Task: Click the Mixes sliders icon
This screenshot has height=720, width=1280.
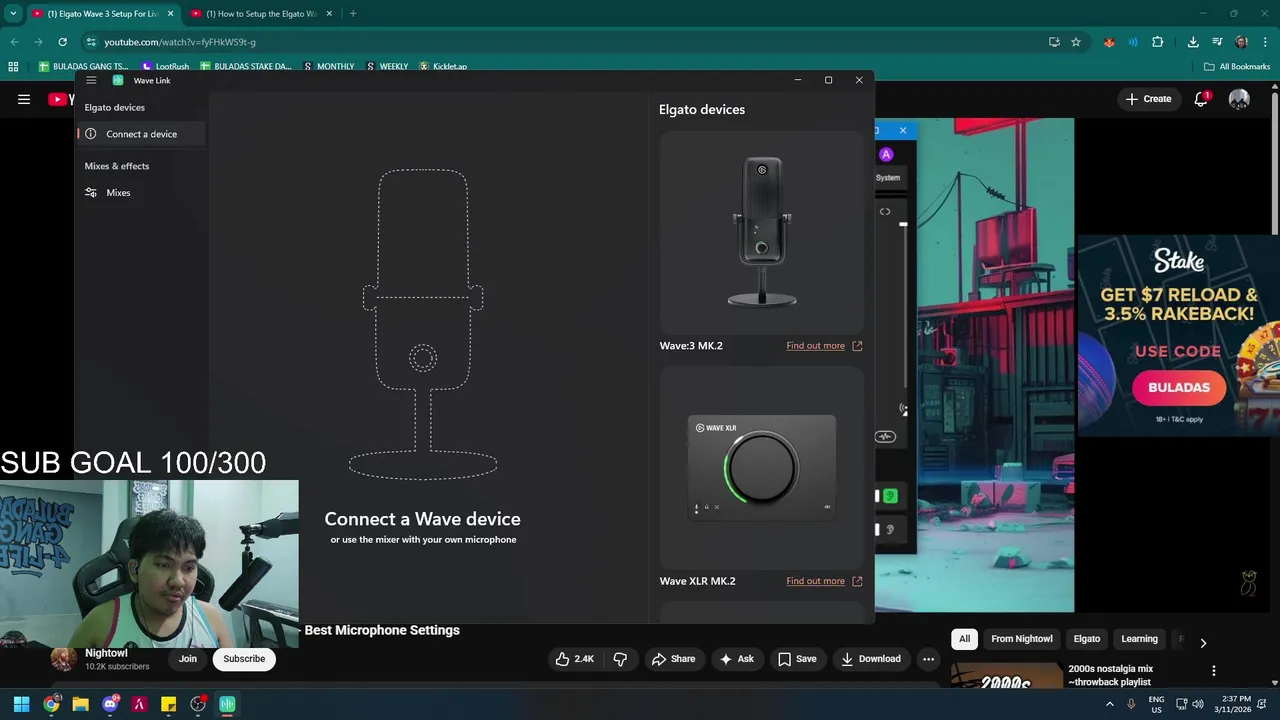Action: (91, 192)
